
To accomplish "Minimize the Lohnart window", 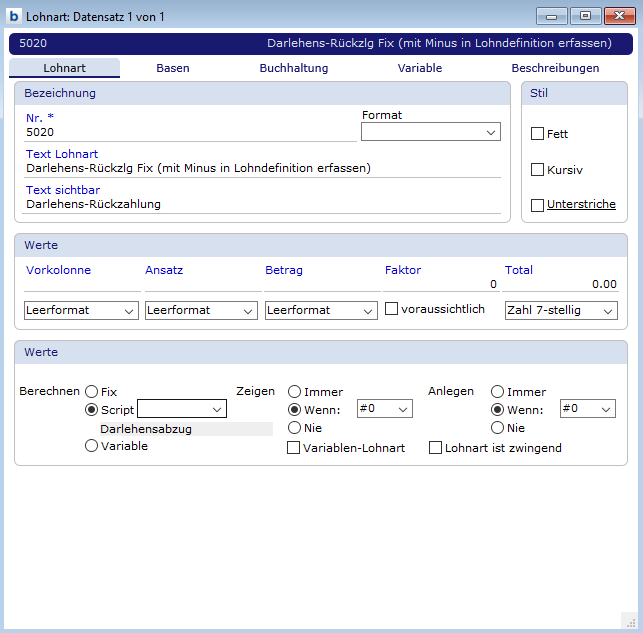I will coord(551,16).
